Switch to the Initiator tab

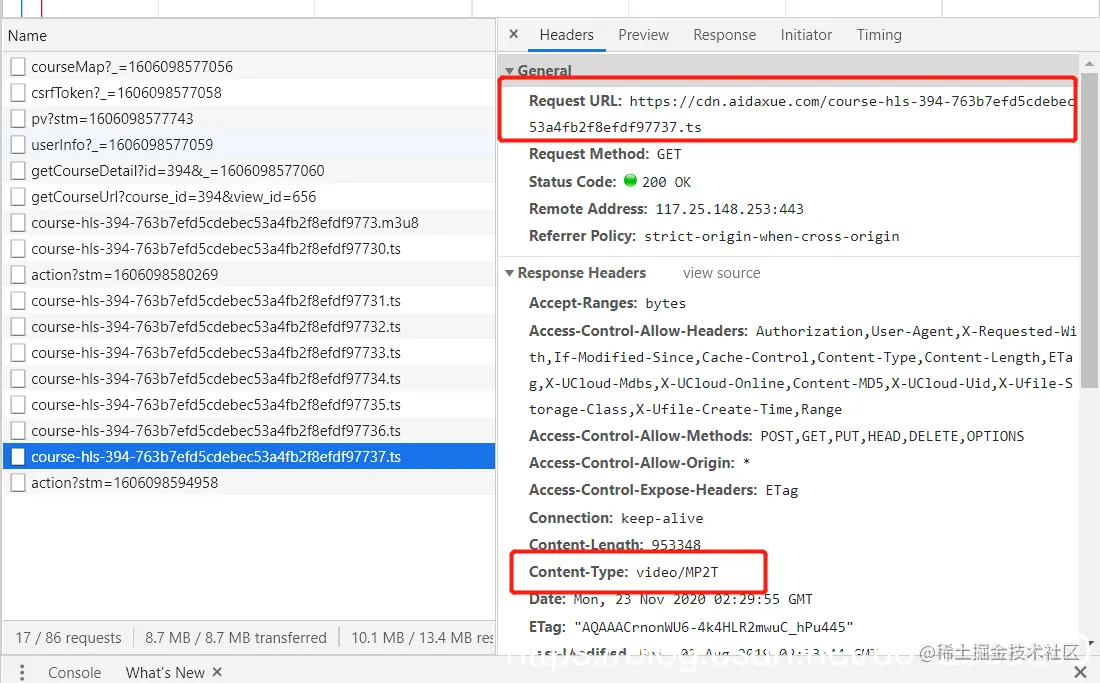coord(806,35)
